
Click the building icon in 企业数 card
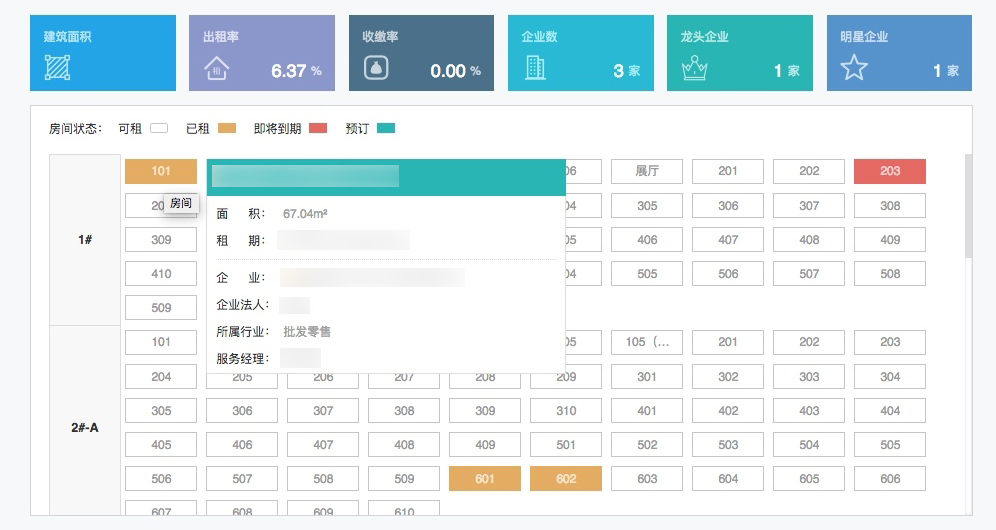click(535, 68)
